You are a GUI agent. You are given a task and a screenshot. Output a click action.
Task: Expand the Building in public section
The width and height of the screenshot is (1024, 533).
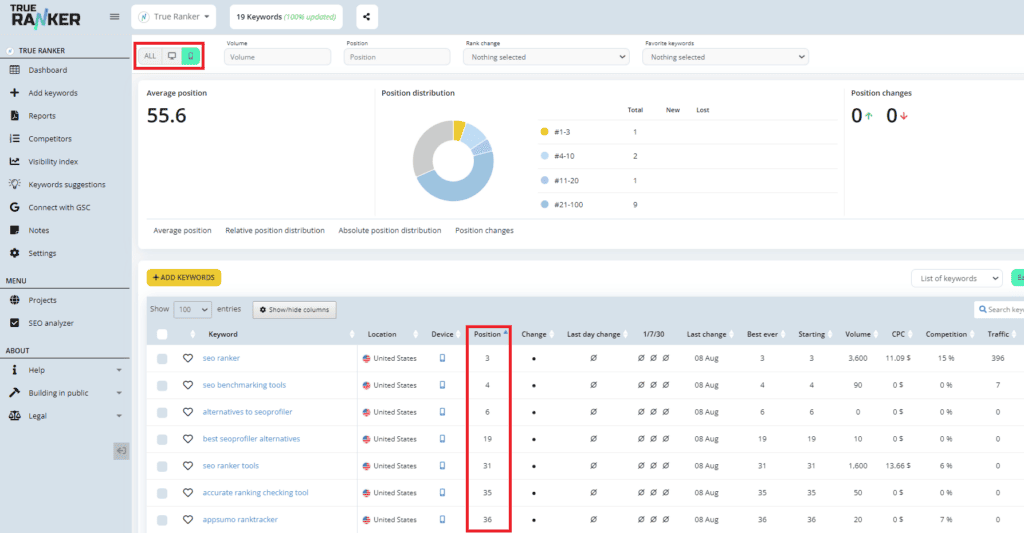[x=119, y=393]
